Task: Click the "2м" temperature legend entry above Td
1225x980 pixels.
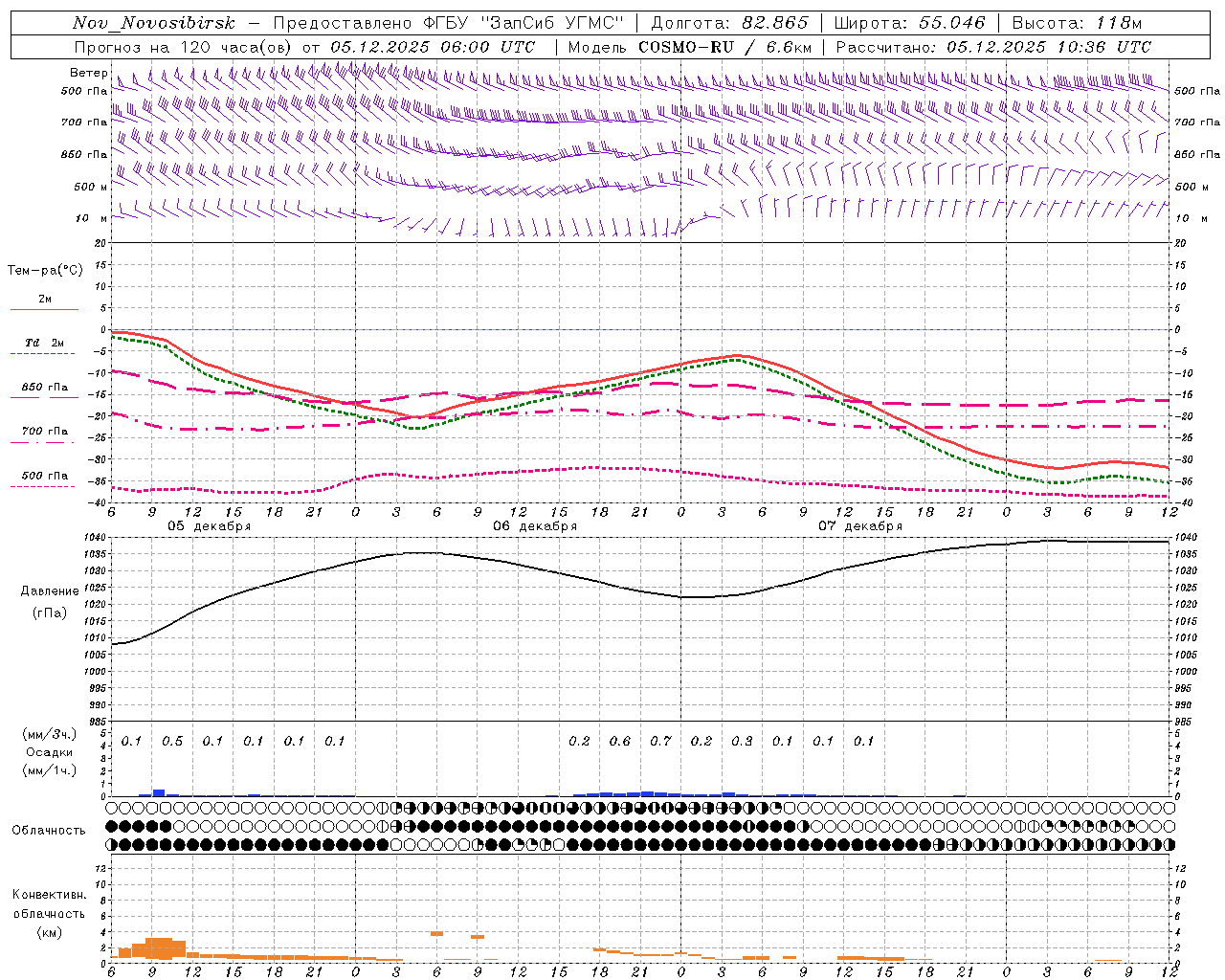Action: tap(45, 300)
